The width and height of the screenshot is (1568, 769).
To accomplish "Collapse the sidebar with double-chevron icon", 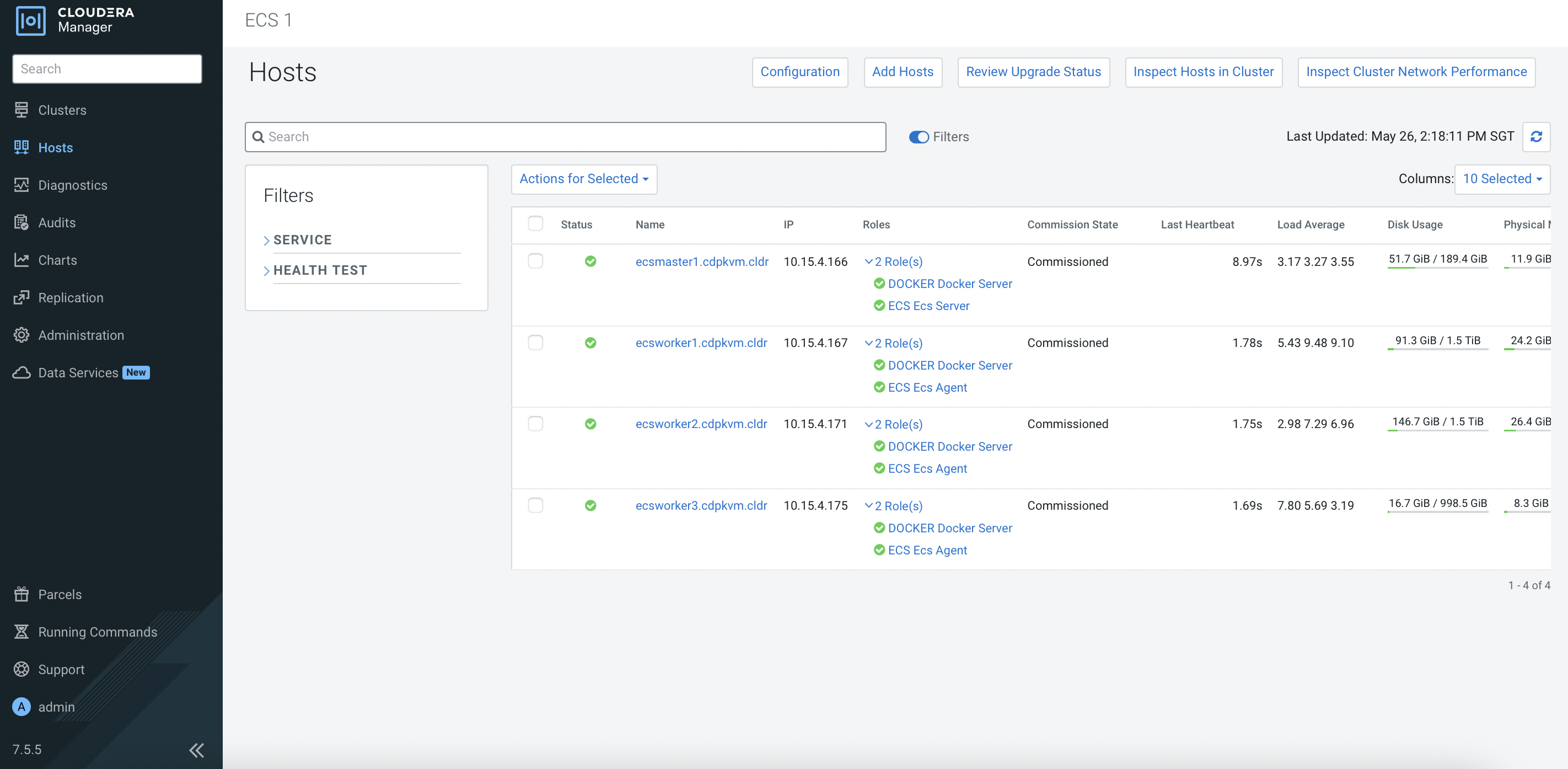I will pyautogui.click(x=196, y=750).
